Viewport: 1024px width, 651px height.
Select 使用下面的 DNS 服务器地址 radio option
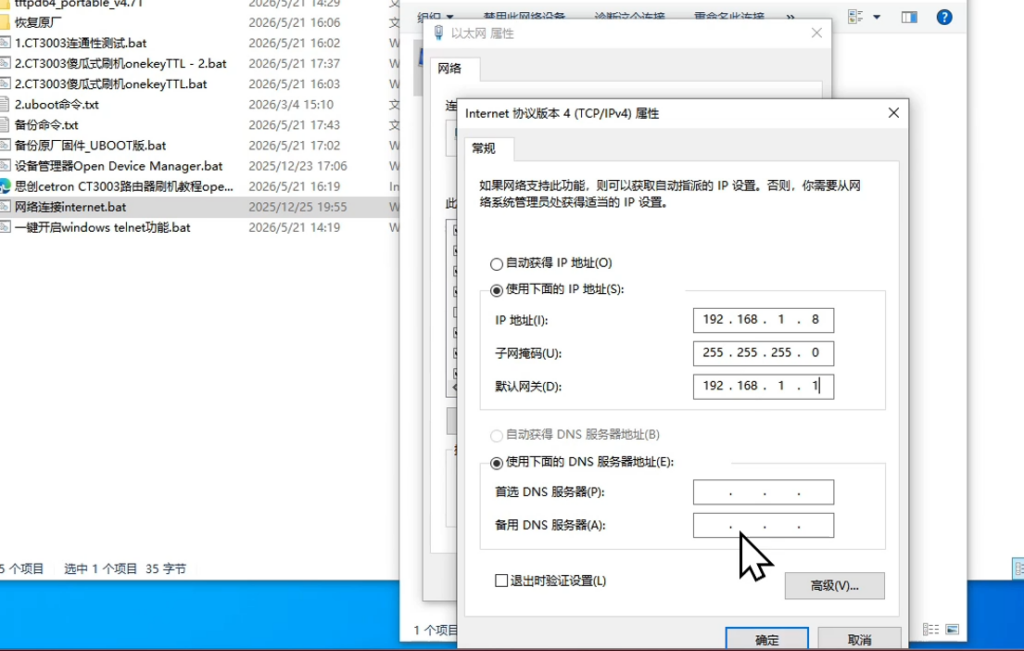tap(496, 463)
